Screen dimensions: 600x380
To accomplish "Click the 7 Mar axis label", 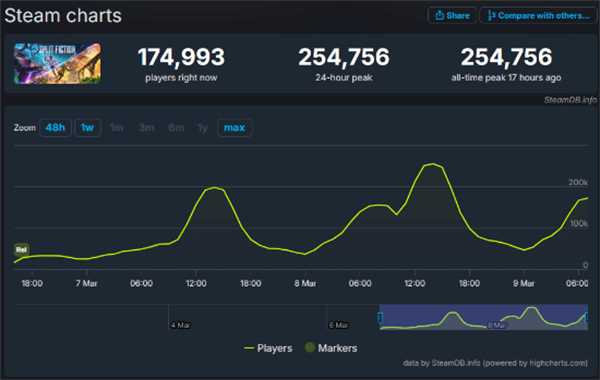I will [86, 284].
